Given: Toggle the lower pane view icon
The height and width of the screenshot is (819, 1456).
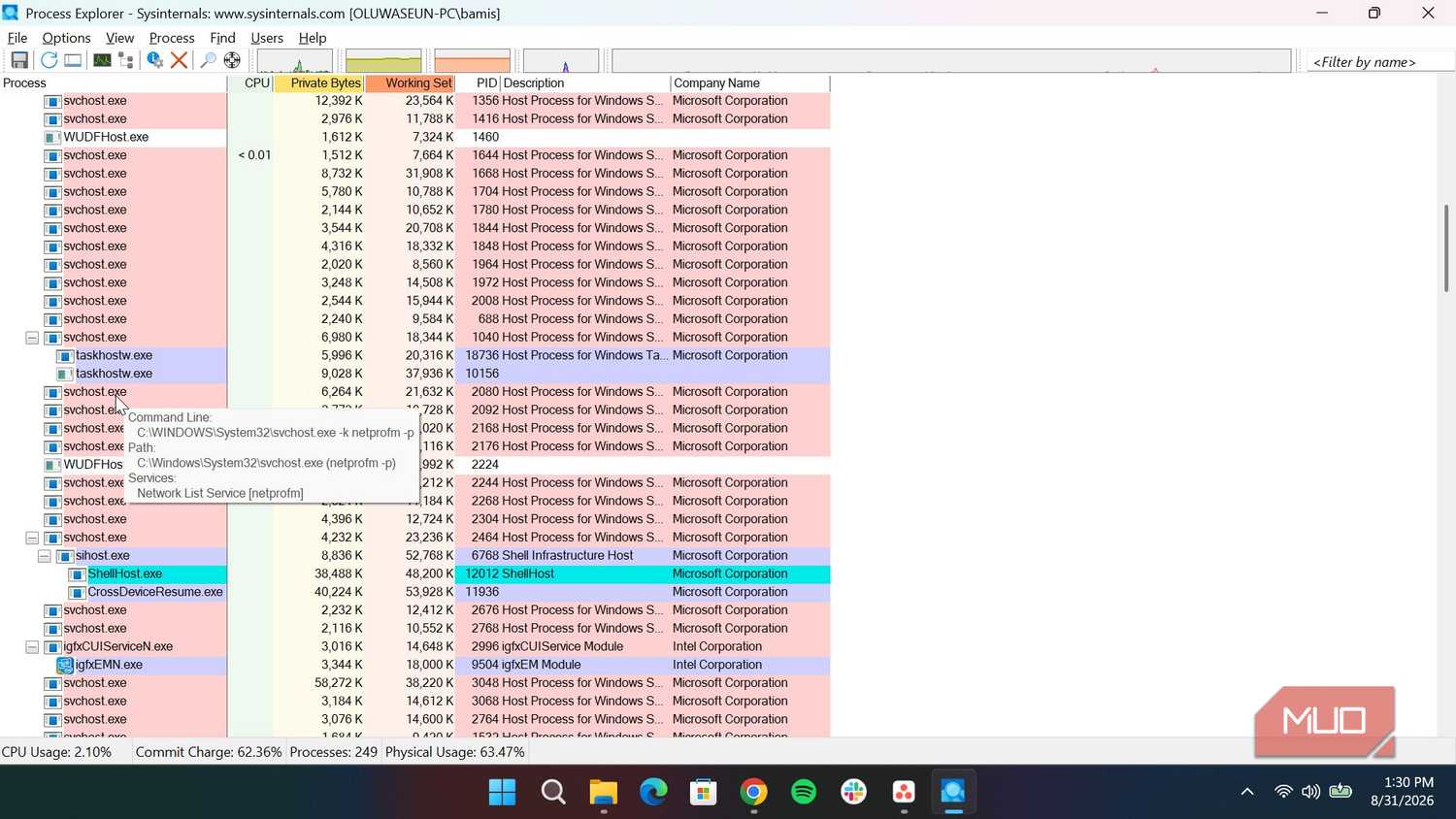Looking at the screenshot, I should click(73, 60).
